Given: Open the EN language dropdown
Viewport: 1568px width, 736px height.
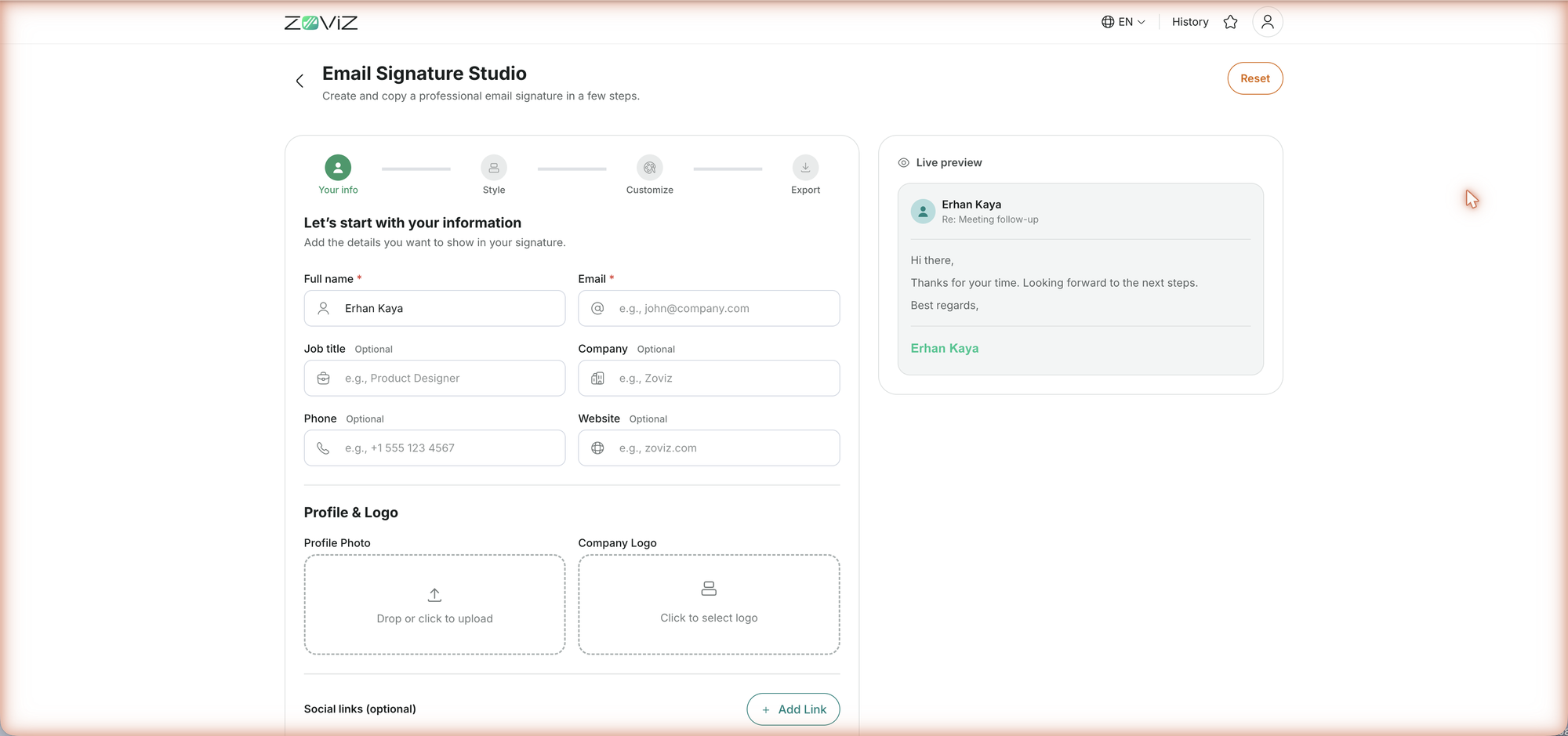Looking at the screenshot, I should [x=1123, y=22].
